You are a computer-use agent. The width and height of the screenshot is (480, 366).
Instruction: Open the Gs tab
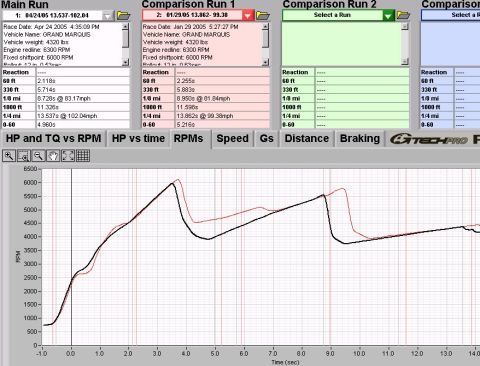(x=266, y=139)
